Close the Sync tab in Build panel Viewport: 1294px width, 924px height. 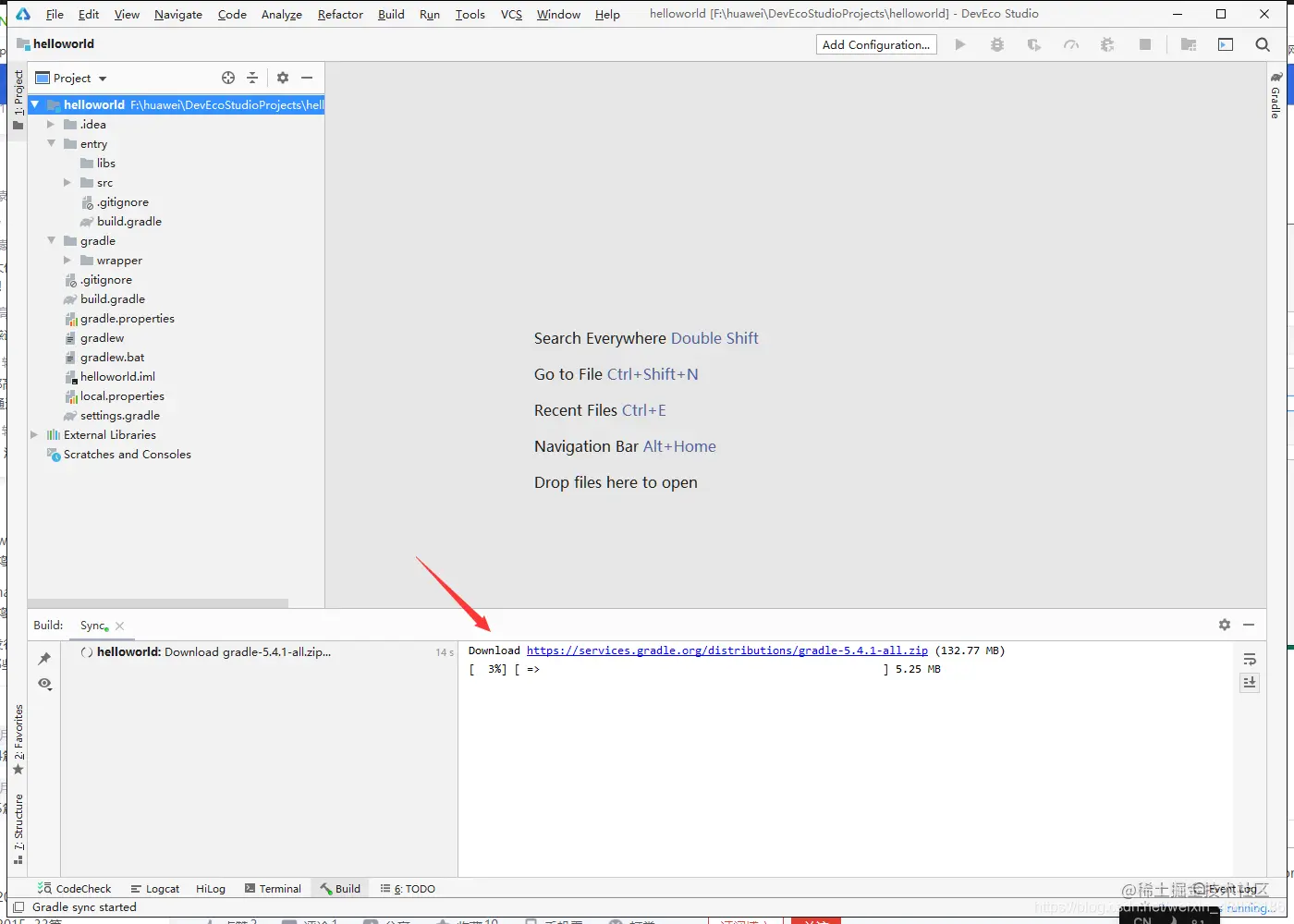tap(119, 626)
